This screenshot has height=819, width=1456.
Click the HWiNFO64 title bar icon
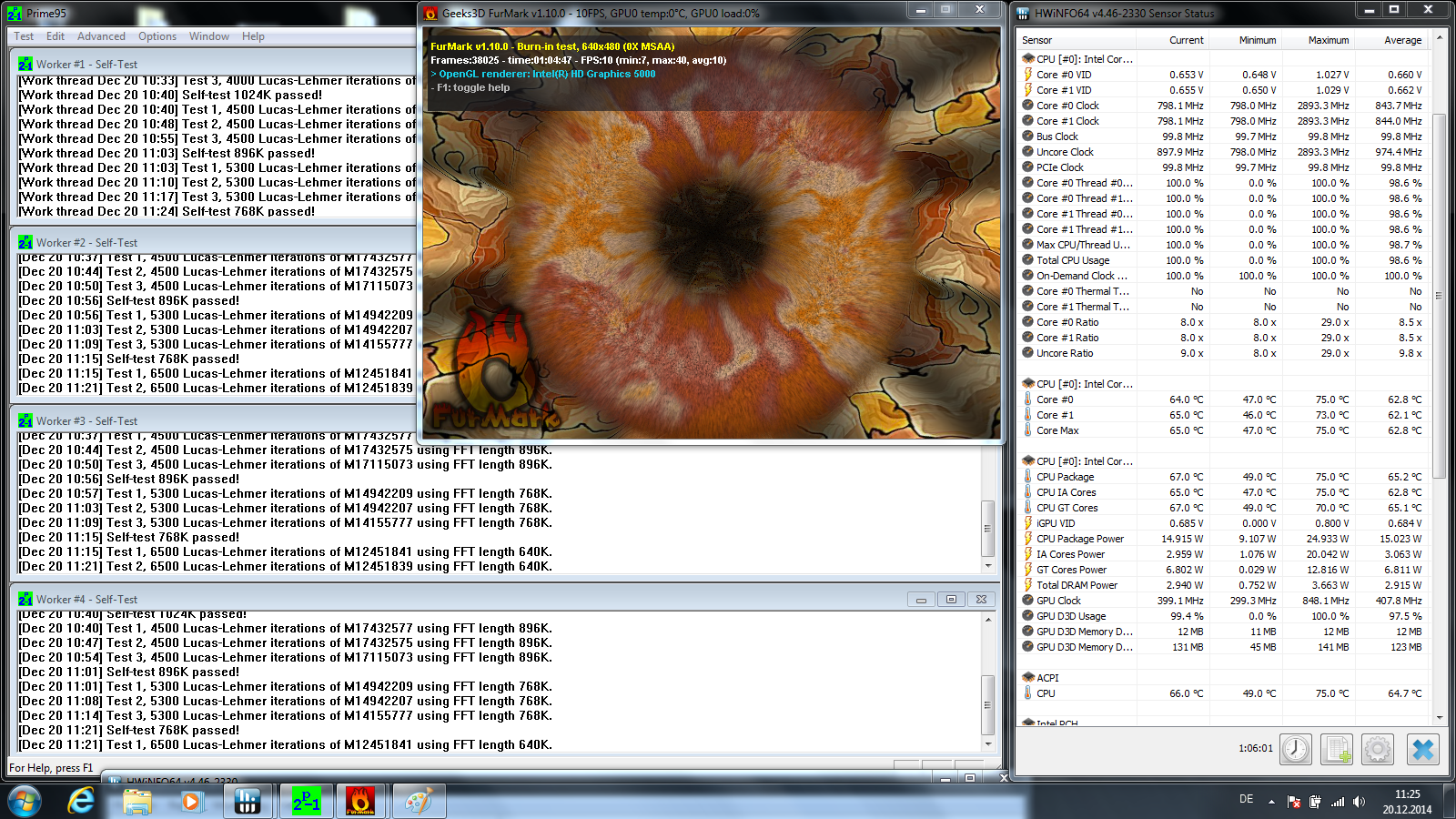[1023, 14]
